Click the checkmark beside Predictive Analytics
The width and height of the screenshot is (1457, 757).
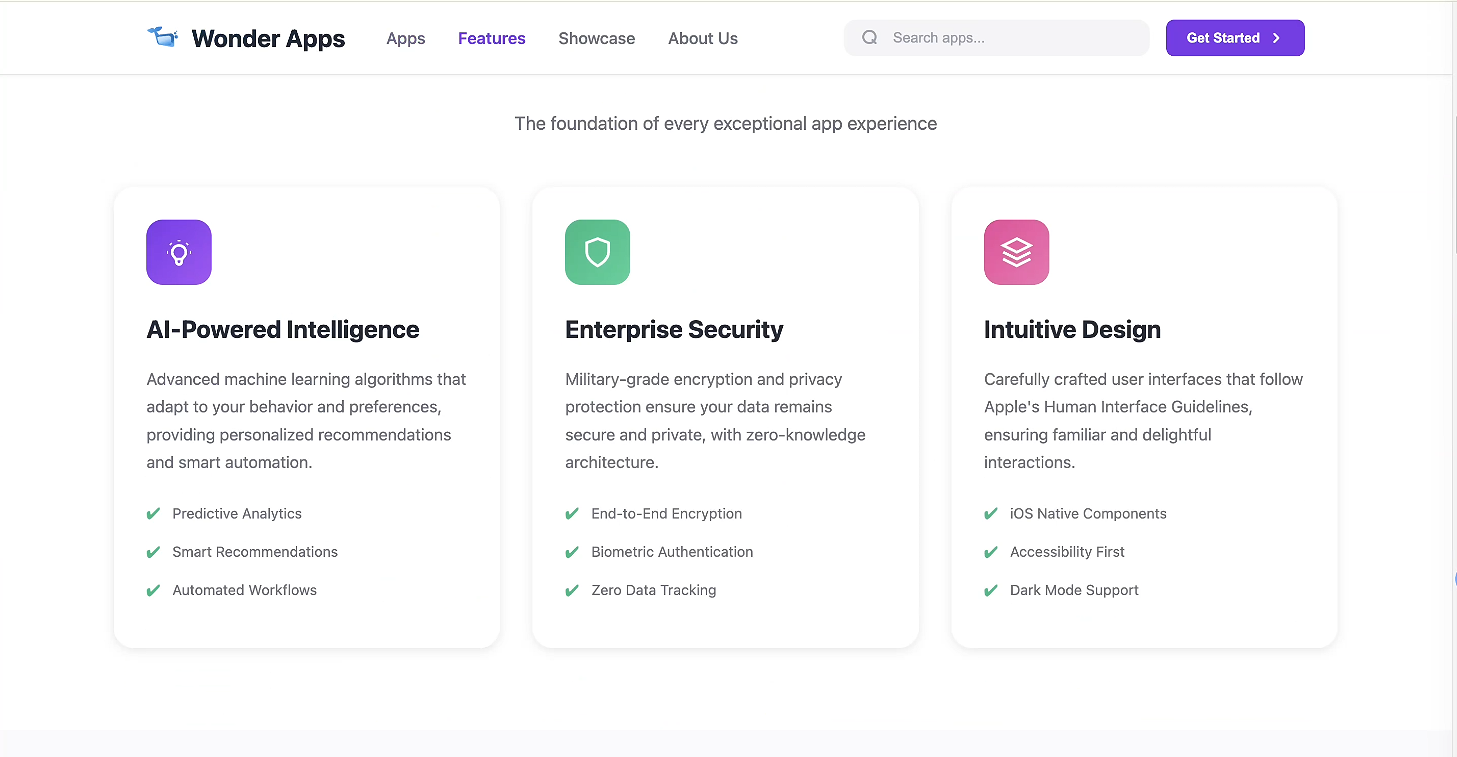coord(153,514)
